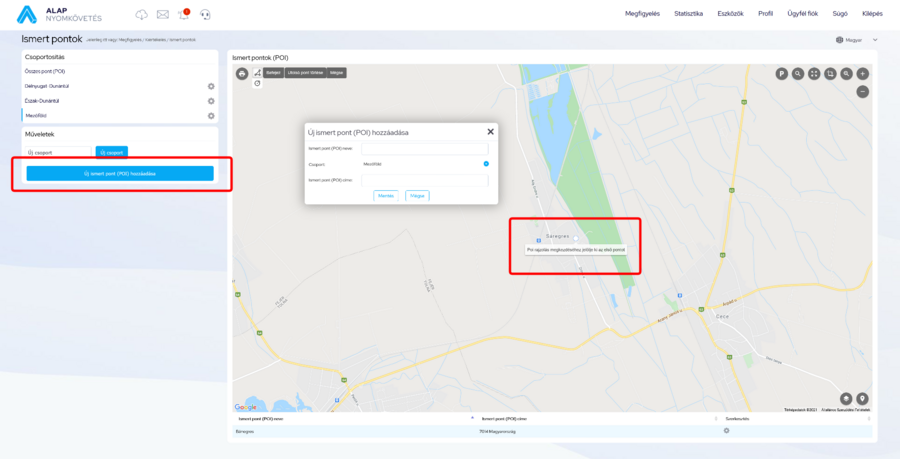The width and height of the screenshot is (900, 459).
Task: Open the Csoport selector in the dialog
Action: 486,163
